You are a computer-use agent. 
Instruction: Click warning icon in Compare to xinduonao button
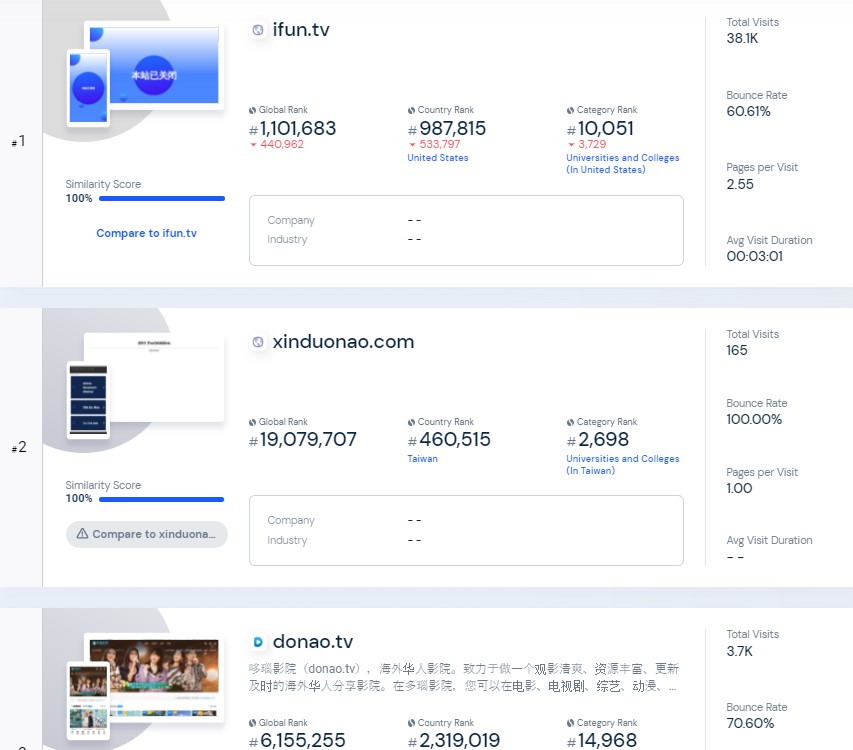[x=82, y=534]
